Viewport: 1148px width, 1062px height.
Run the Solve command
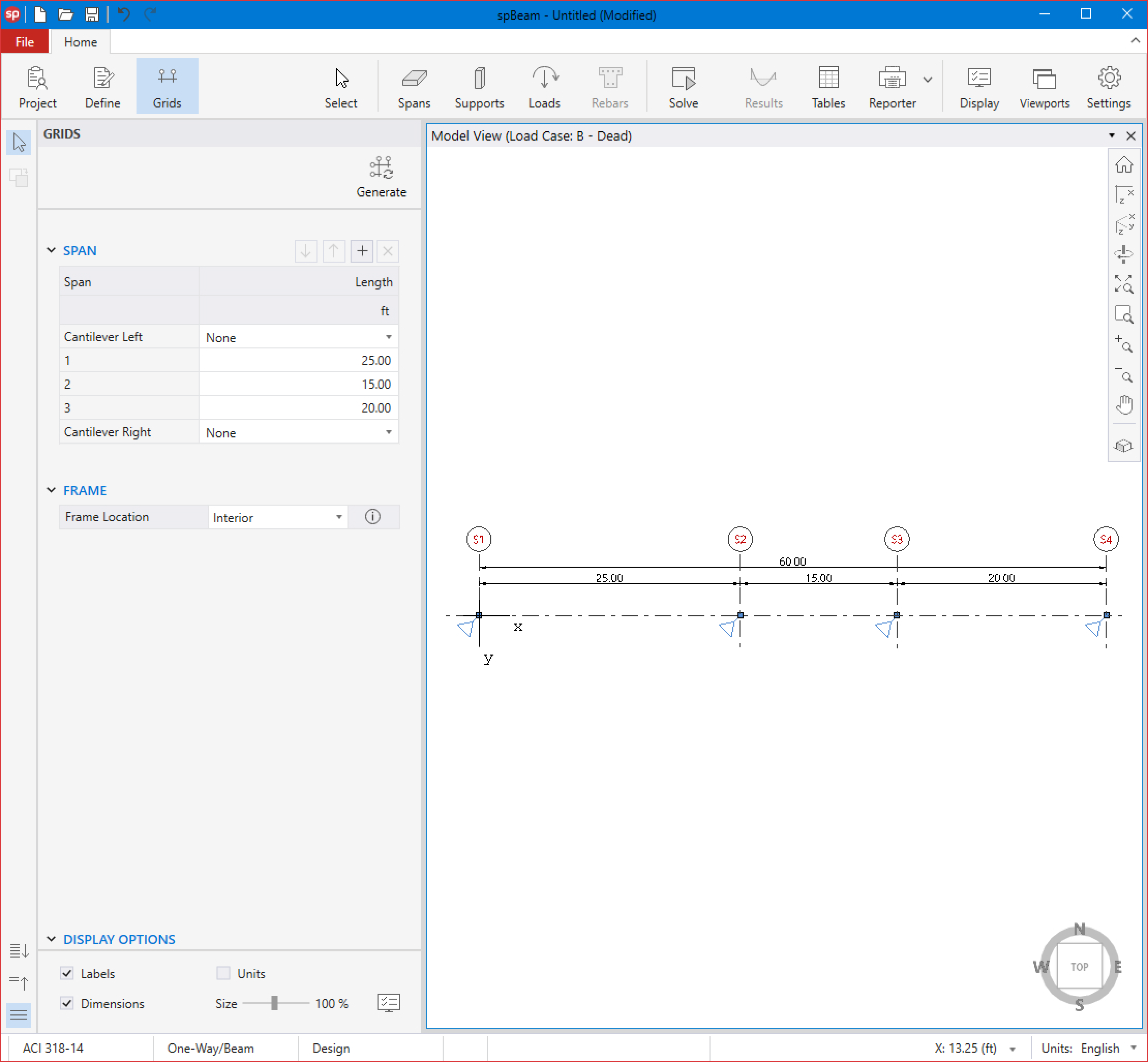(x=683, y=87)
